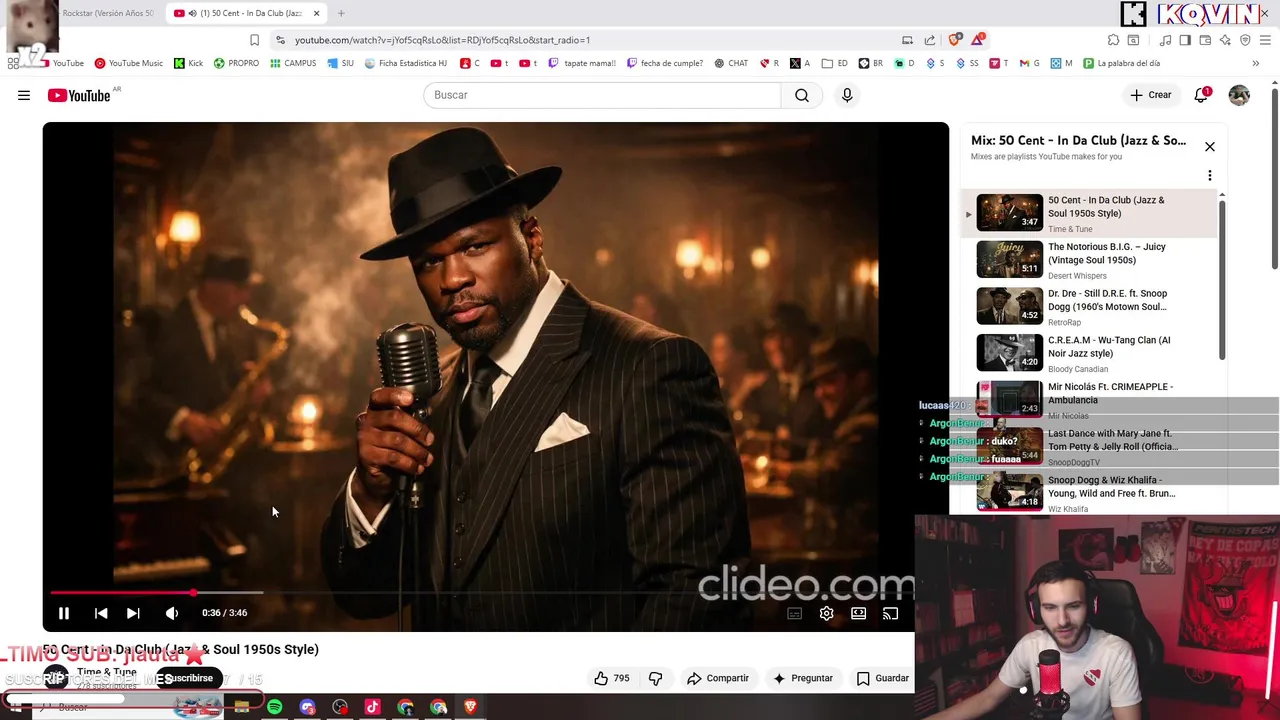
Task: Click the Brave Shields lion icon
Action: 955,40
